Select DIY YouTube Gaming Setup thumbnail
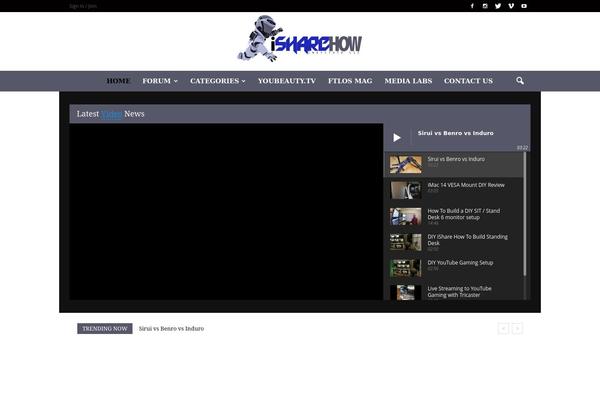 click(x=406, y=268)
